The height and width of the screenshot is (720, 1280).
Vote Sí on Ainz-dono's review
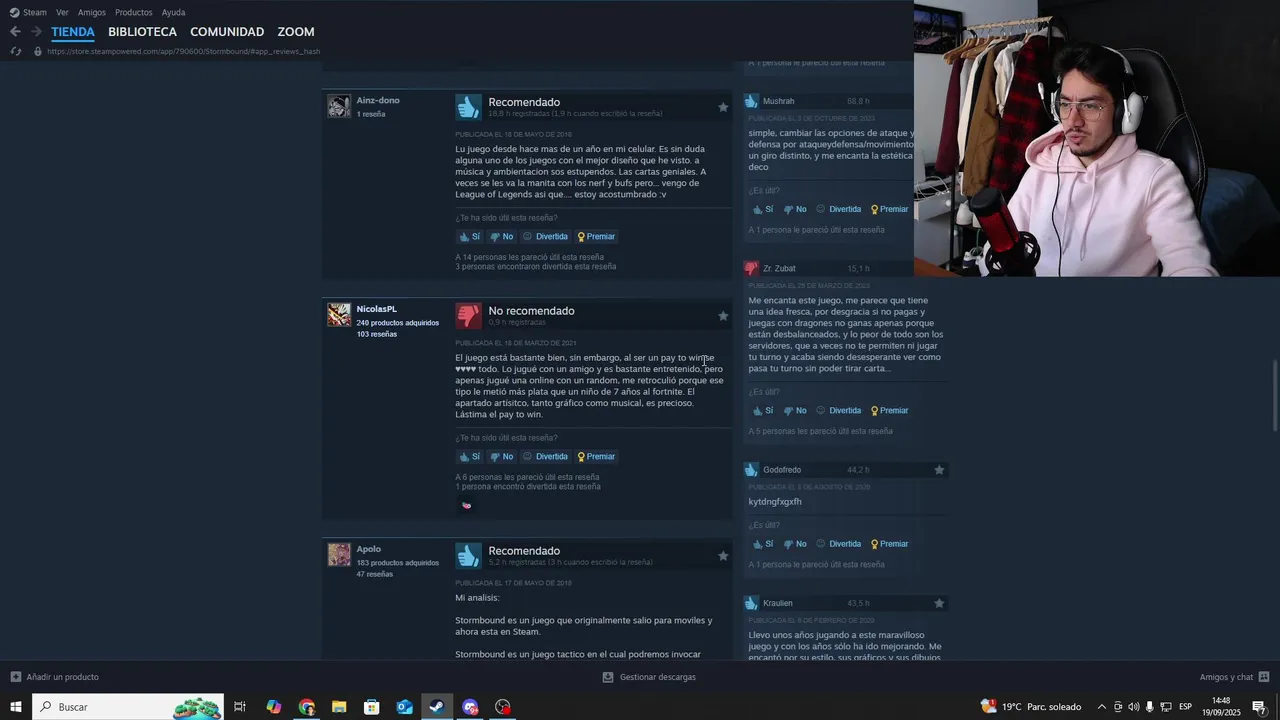point(469,237)
